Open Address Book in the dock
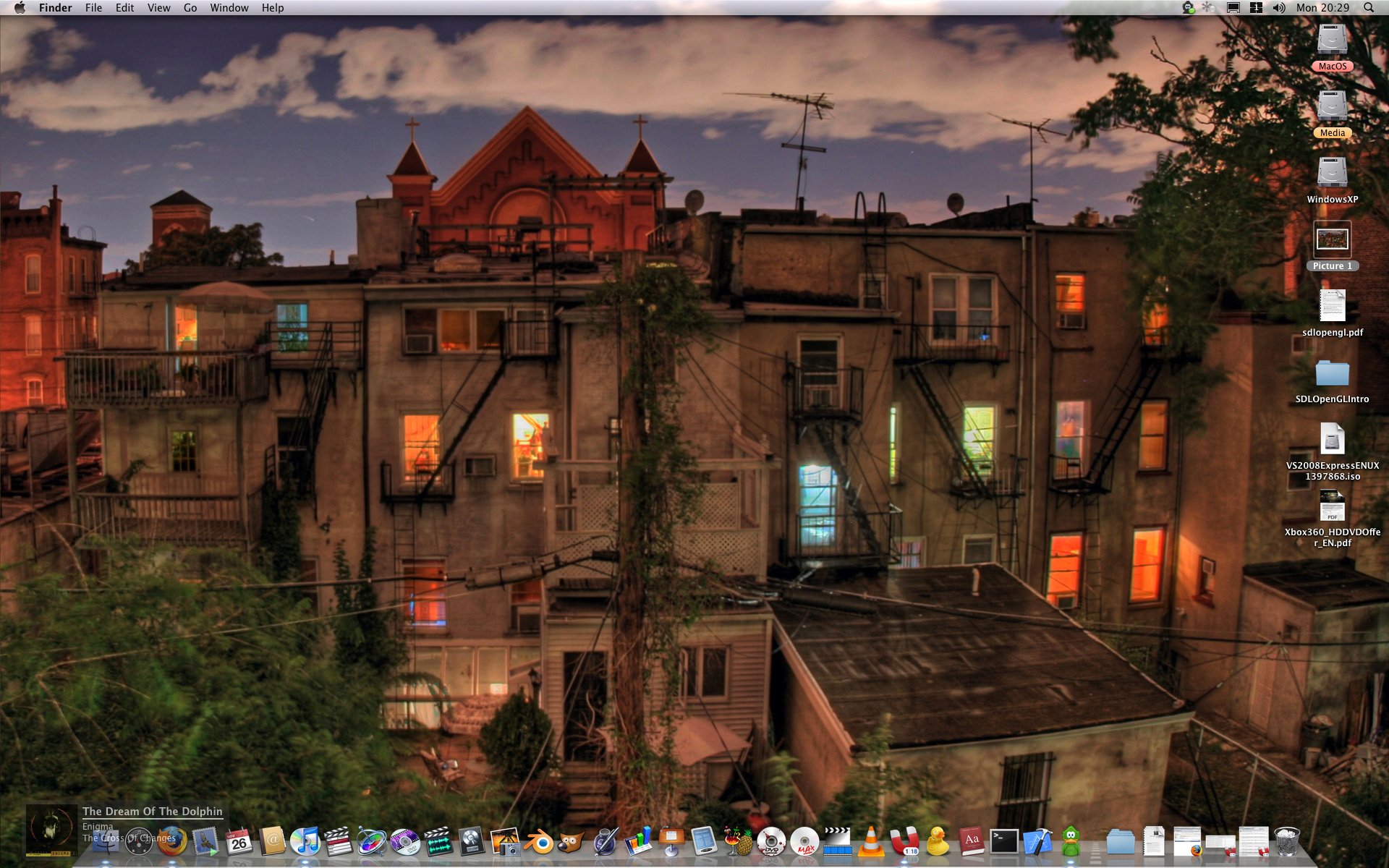The height and width of the screenshot is (868, 1389). coord(272,841)
